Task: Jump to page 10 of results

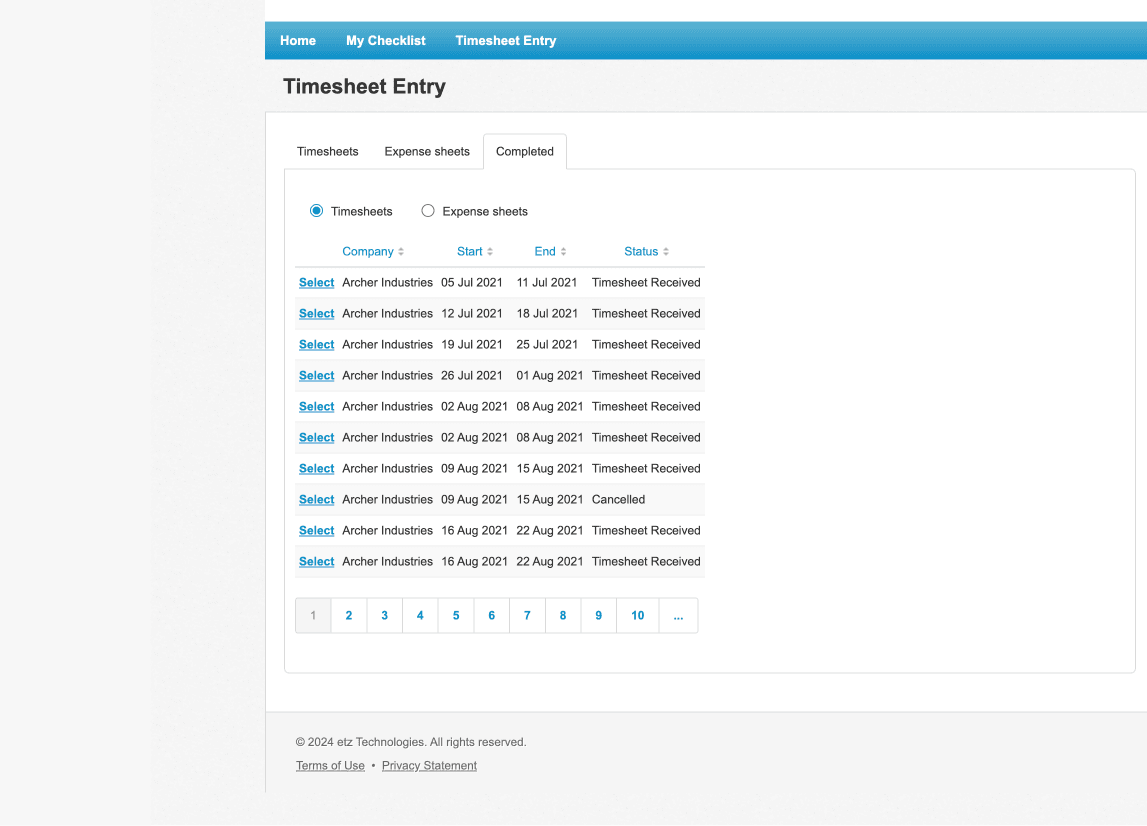Action: 637,616
